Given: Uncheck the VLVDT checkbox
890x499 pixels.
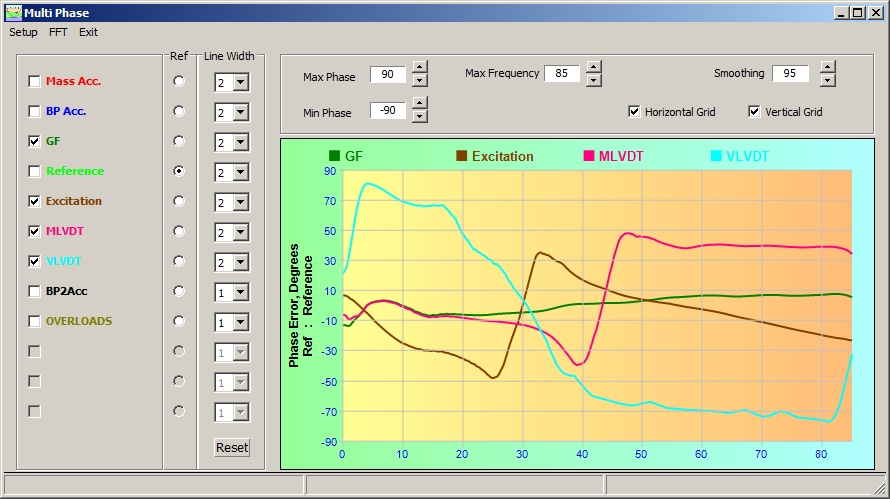Looking at the screenshot, I should (x=35, y=261).
